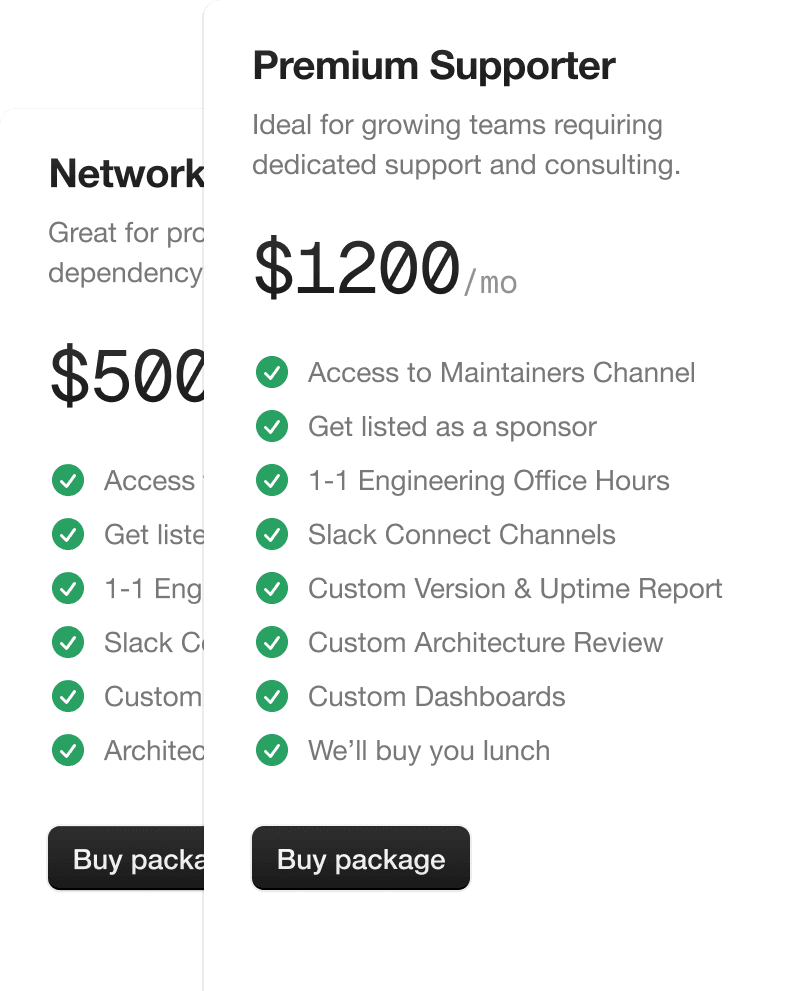Screen dimensions: 796x991
Task: Click checkmark icon beside Access to Maintainers Channel
Action: coord(272,373)
